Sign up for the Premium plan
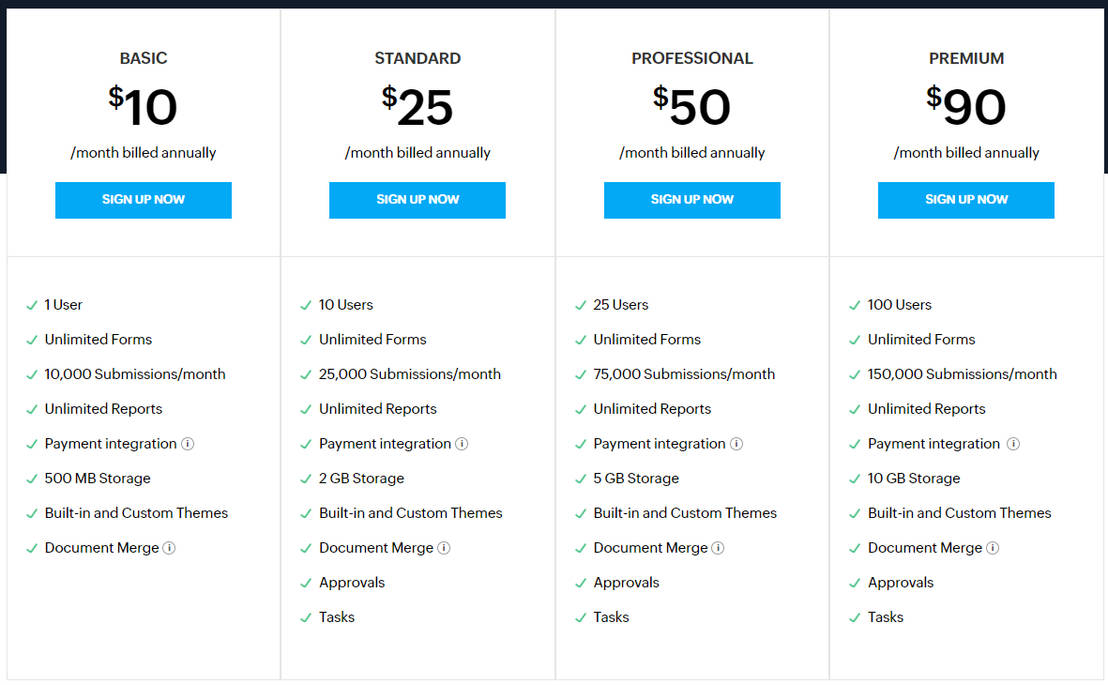The width and height of the screenshot is (1108, 685). click(x=966, y=200)
